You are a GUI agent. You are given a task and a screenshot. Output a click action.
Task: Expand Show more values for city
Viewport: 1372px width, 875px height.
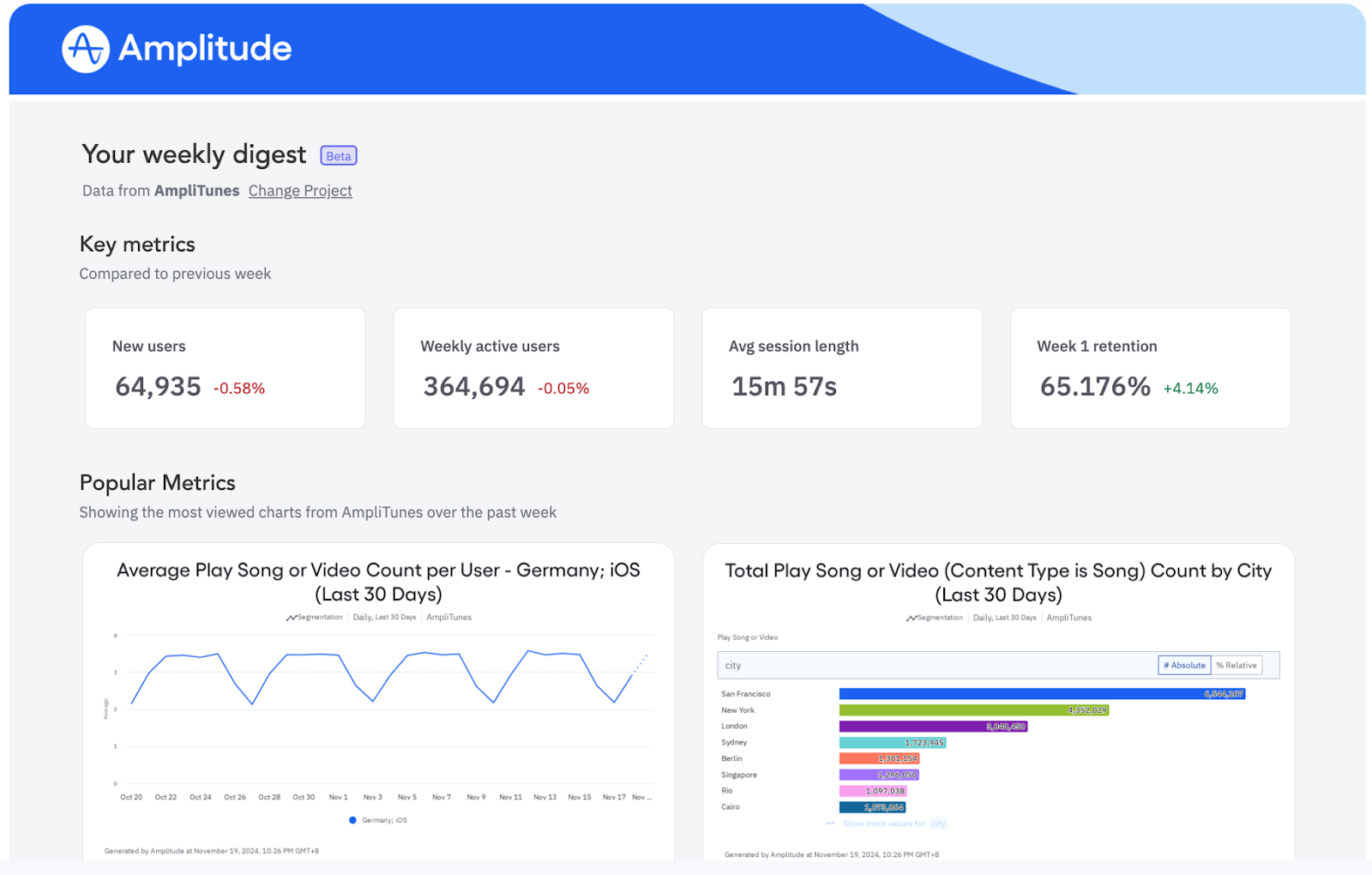(894, 824)
